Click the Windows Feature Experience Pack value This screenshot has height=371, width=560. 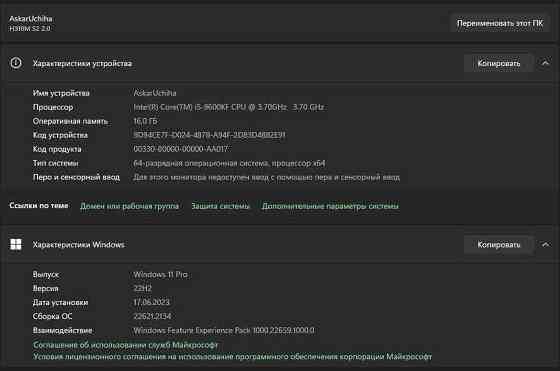[224, 330]
